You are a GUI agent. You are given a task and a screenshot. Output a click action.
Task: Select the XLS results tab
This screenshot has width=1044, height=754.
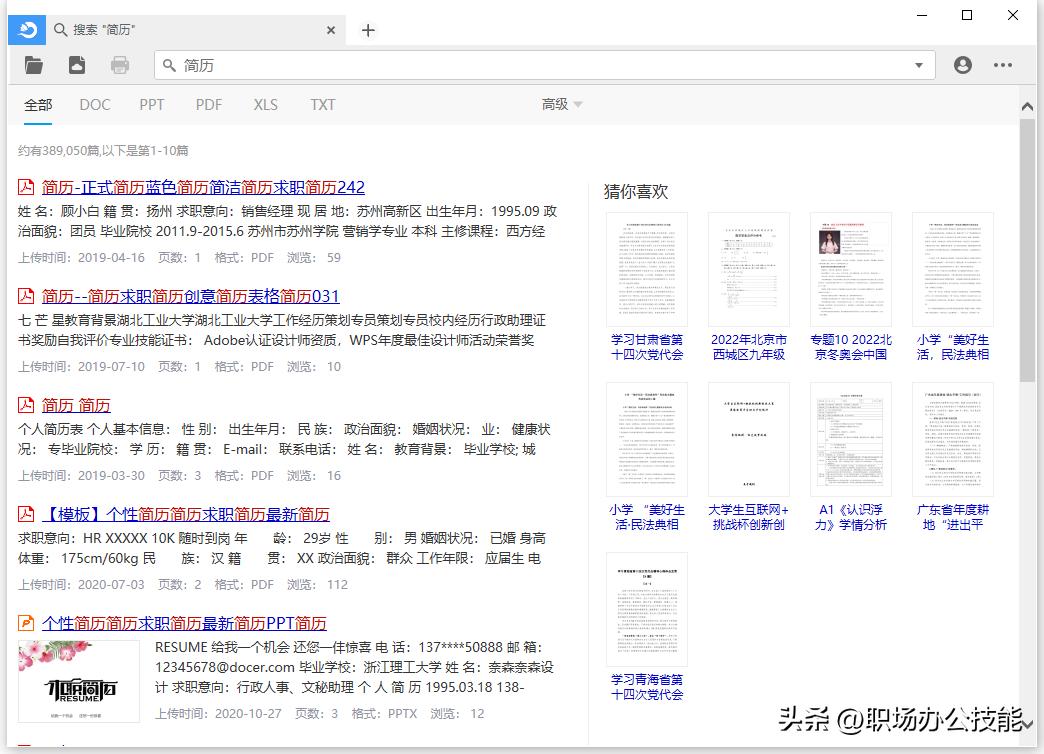(x=265, y=104)
